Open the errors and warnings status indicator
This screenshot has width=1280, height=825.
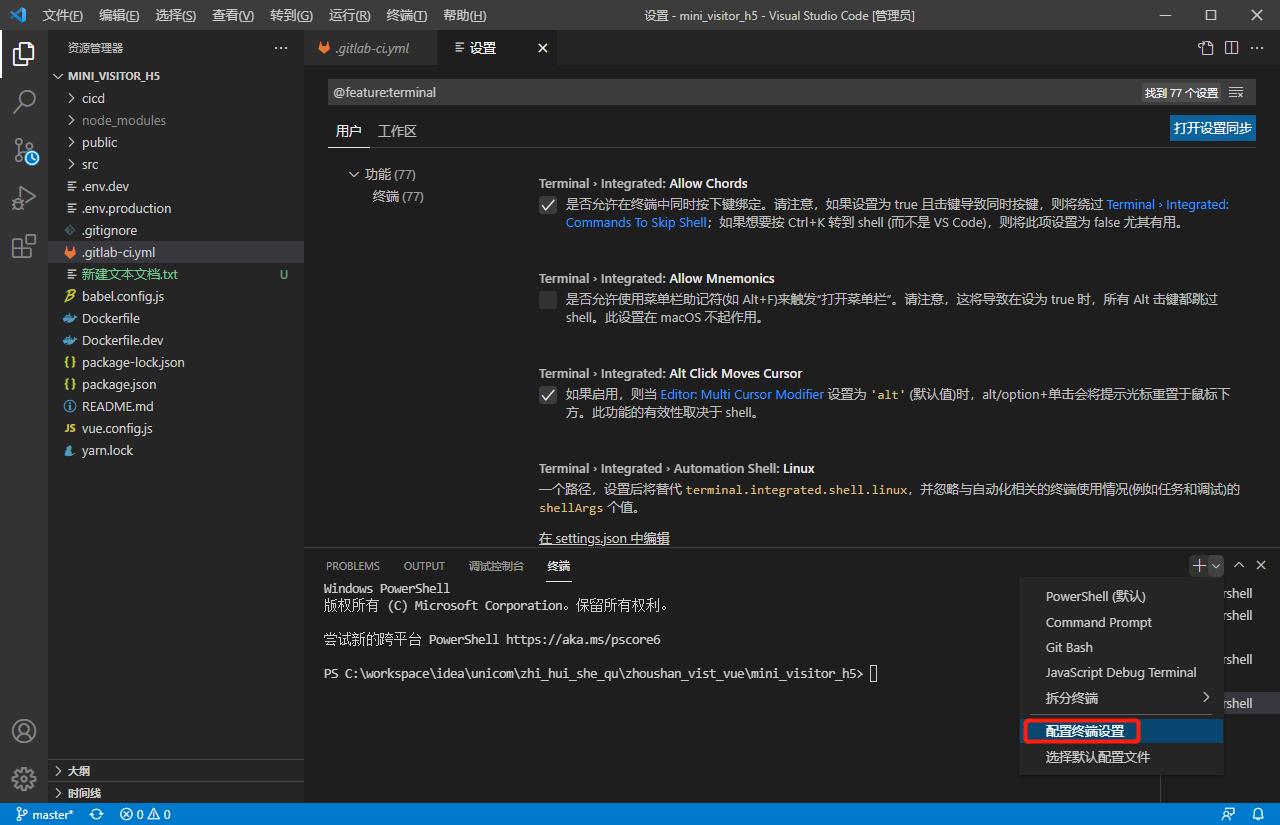point(145,815)
